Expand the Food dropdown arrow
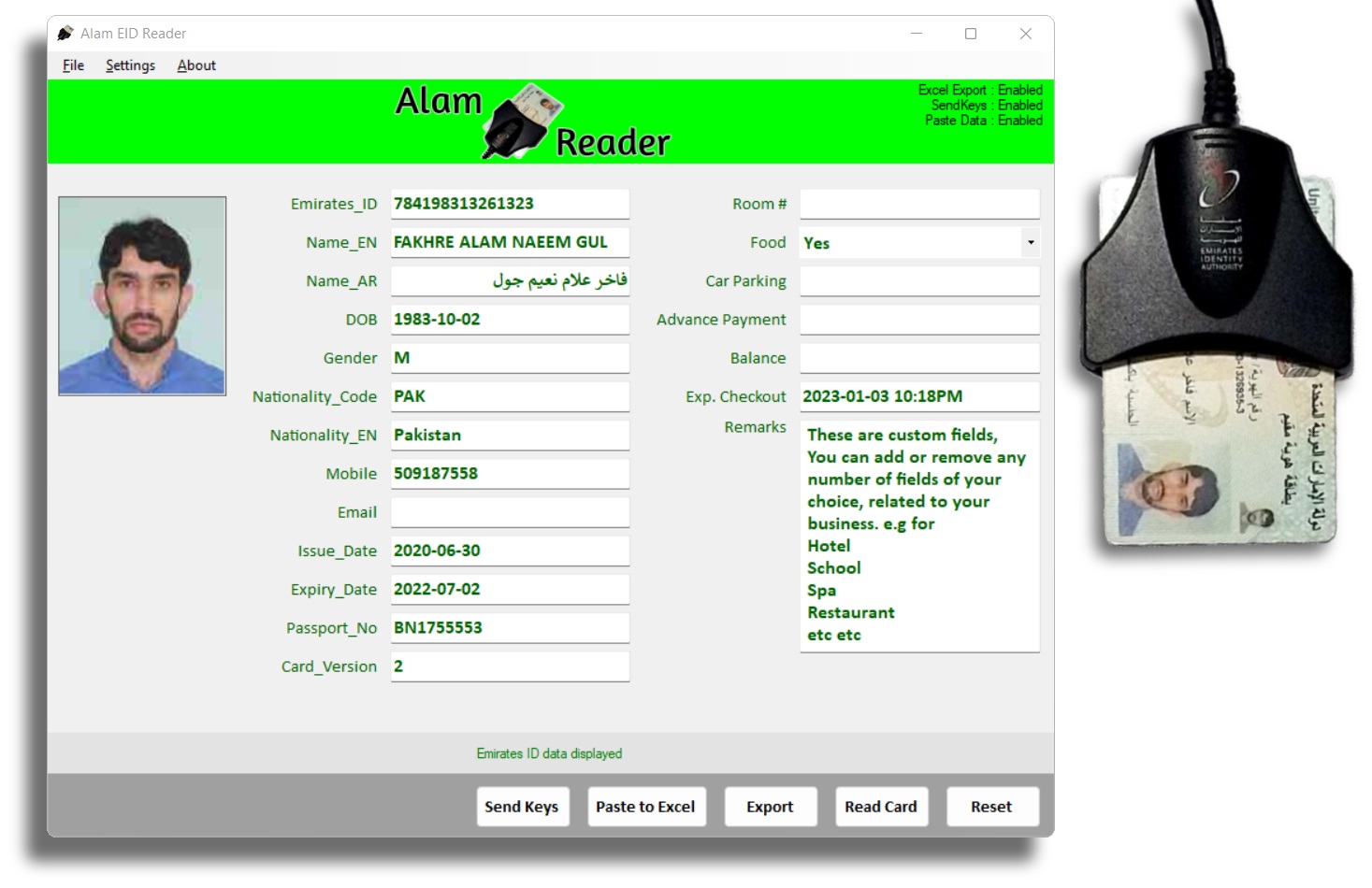 coord(1030,243)
